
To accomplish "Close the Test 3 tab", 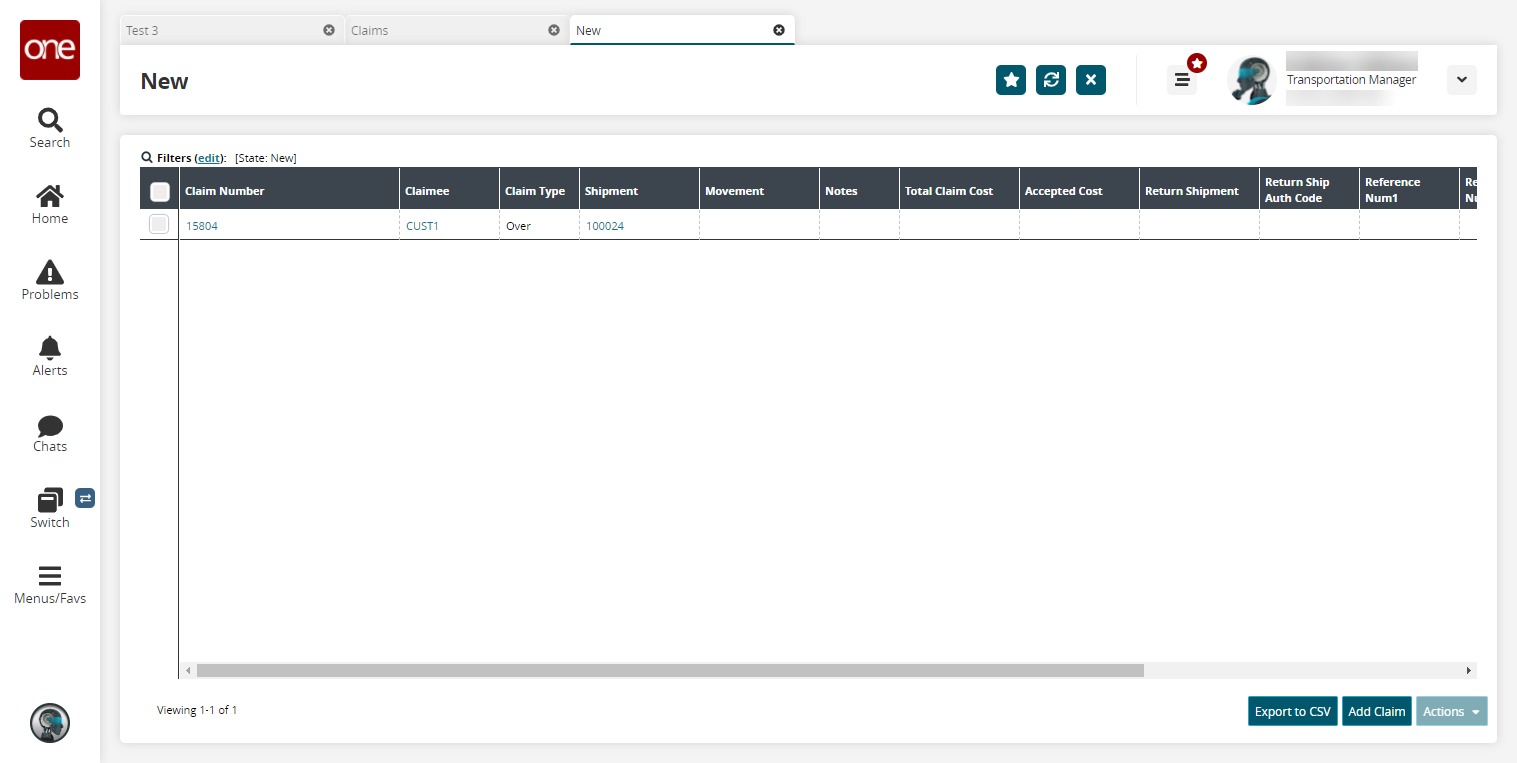I will tap(329, 30).
